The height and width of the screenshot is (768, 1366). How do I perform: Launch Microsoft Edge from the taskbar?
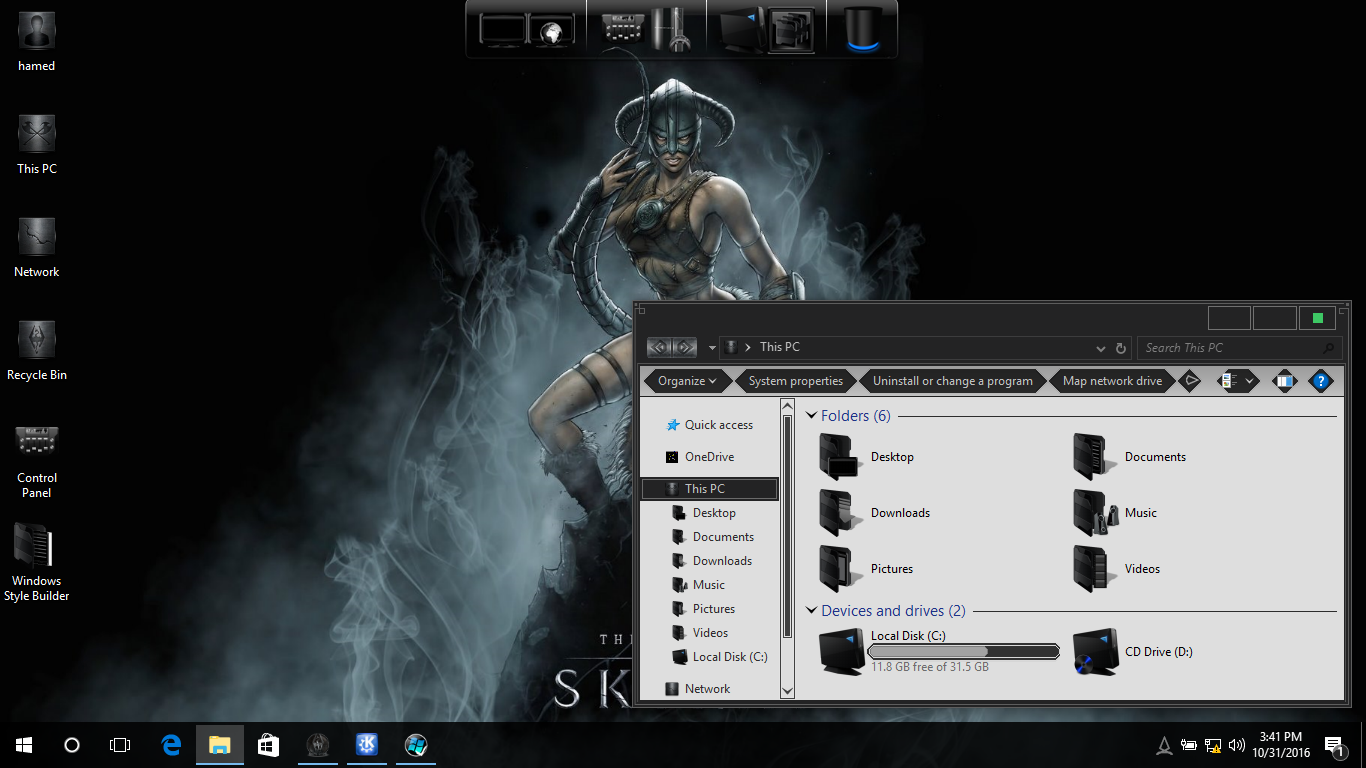click(x=171, y=745)
